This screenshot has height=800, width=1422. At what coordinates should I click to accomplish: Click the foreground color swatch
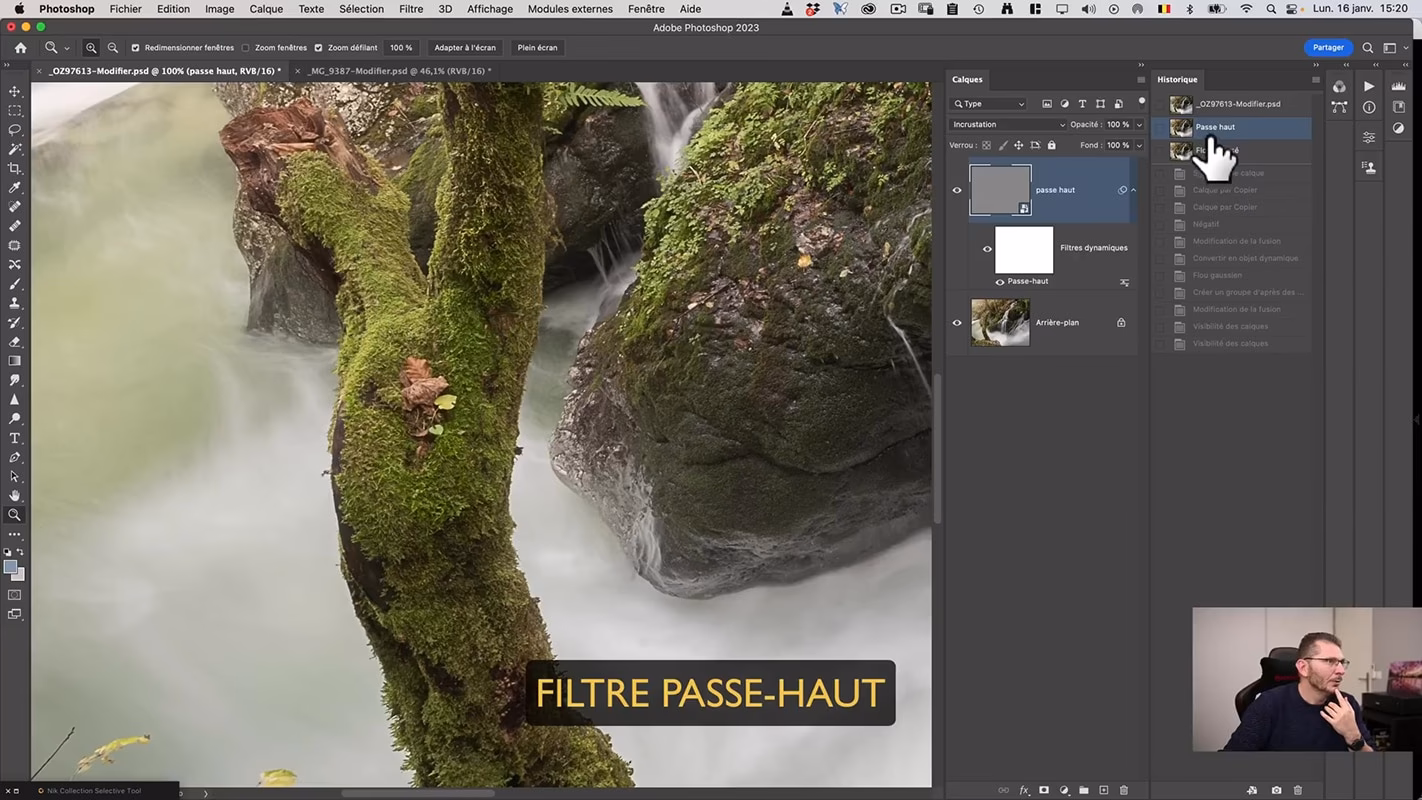coord(11,568)
